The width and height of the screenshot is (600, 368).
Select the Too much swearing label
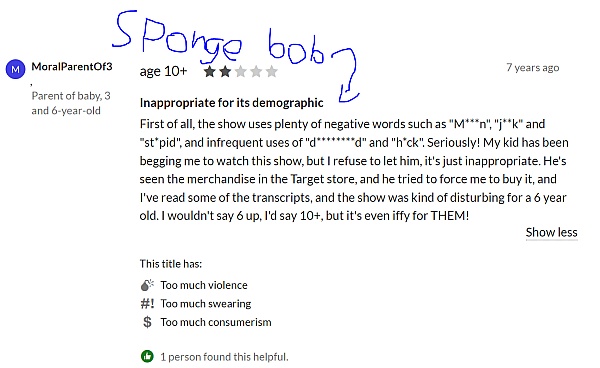click(x=206, y=304)
